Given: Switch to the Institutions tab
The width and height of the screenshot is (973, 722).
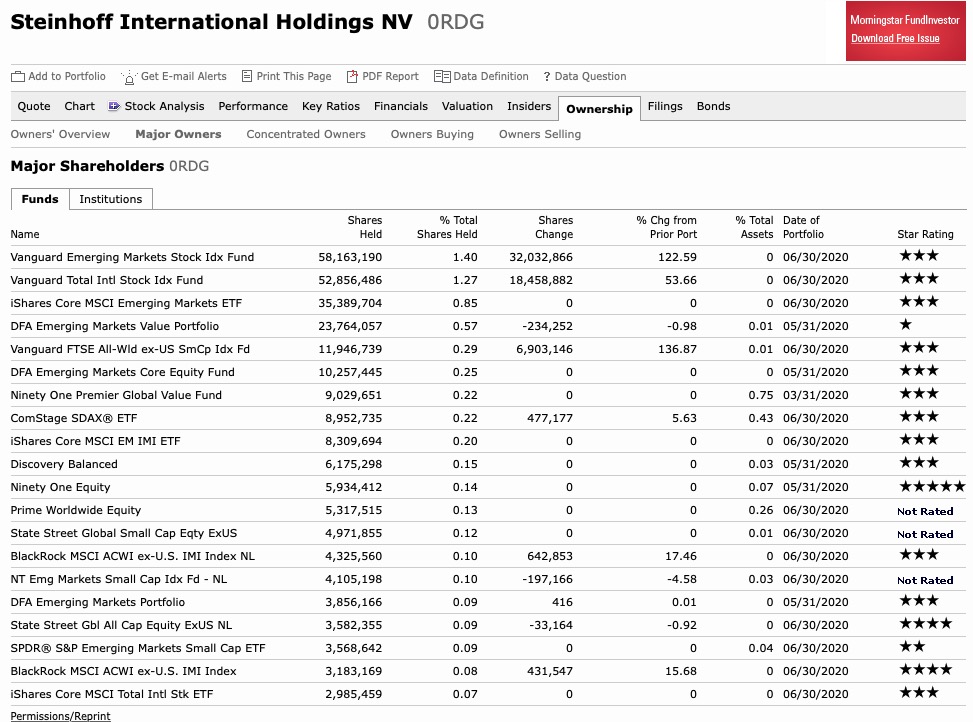Looking at the screenshot, I should click(111, 199).
